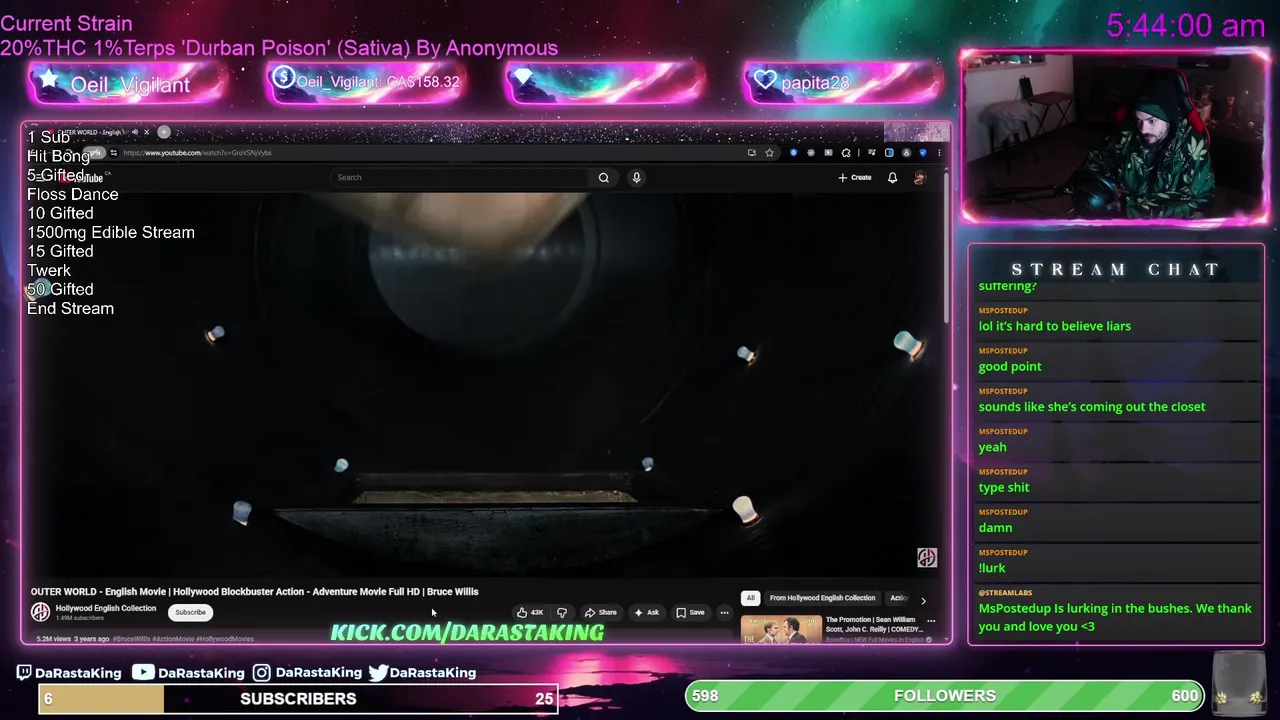Bookmark the page with the star icon
Screen dimensions: 1280x720
(769, 153)
